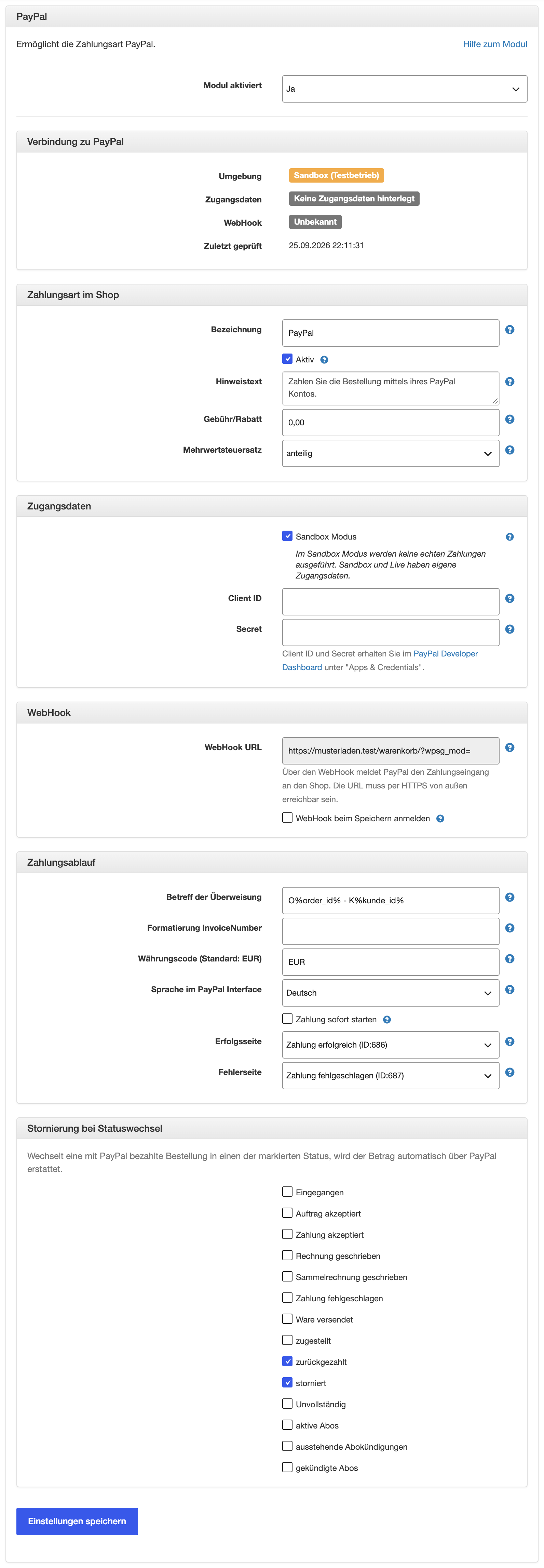Open the Modul aktiviert dropdown
Viewport: 544px width, 1568px height.
click(x=405, y=89)
